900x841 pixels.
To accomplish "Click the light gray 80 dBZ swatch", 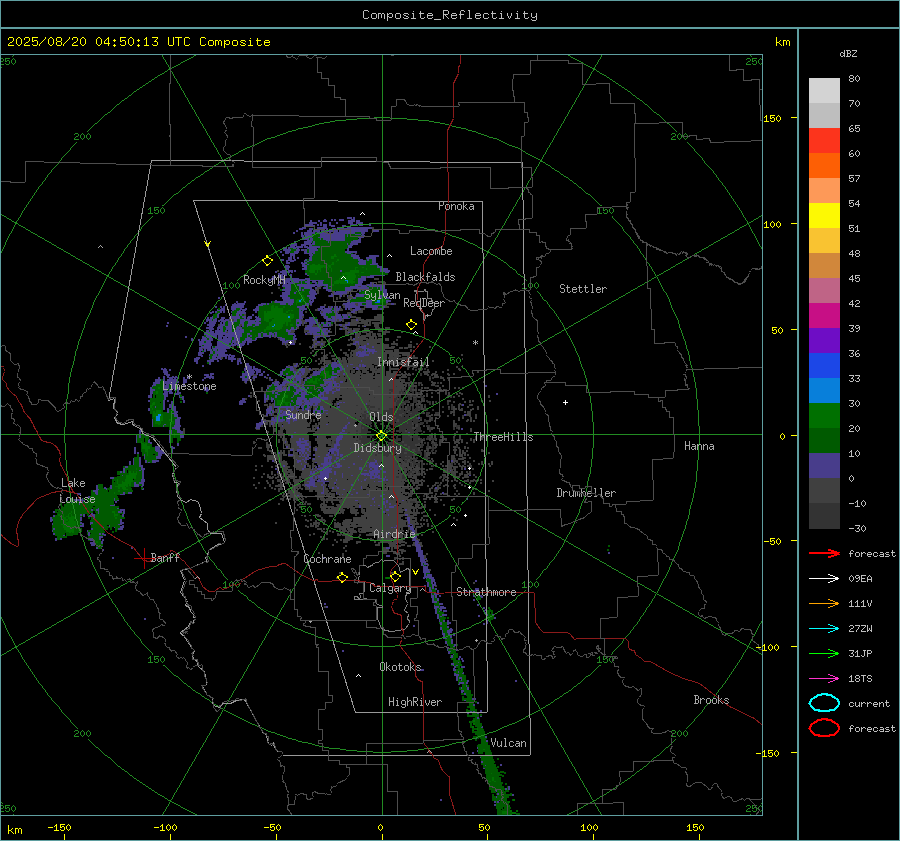I will [824, 90].
